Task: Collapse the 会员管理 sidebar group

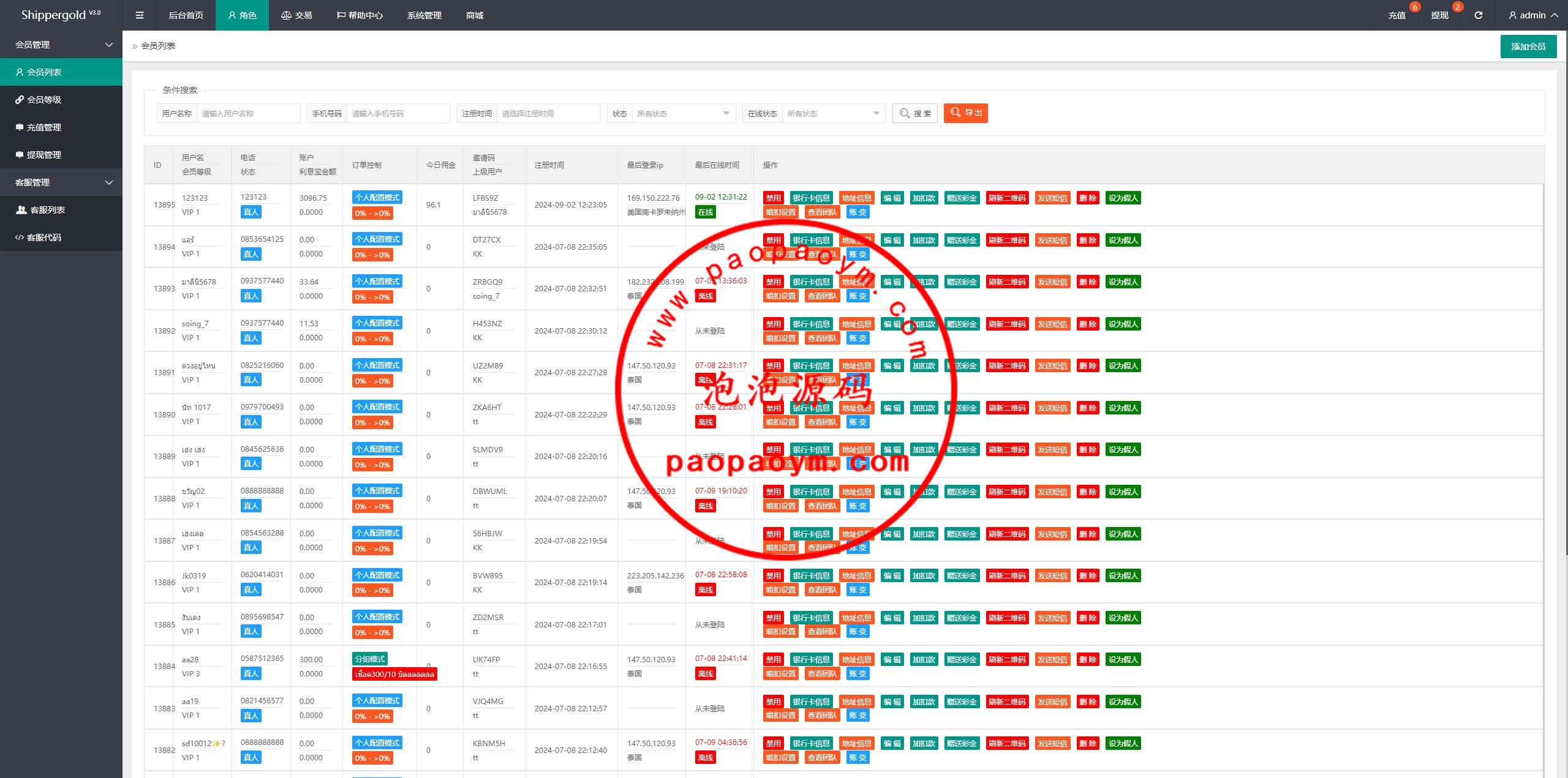Action: tap(61, 44)
